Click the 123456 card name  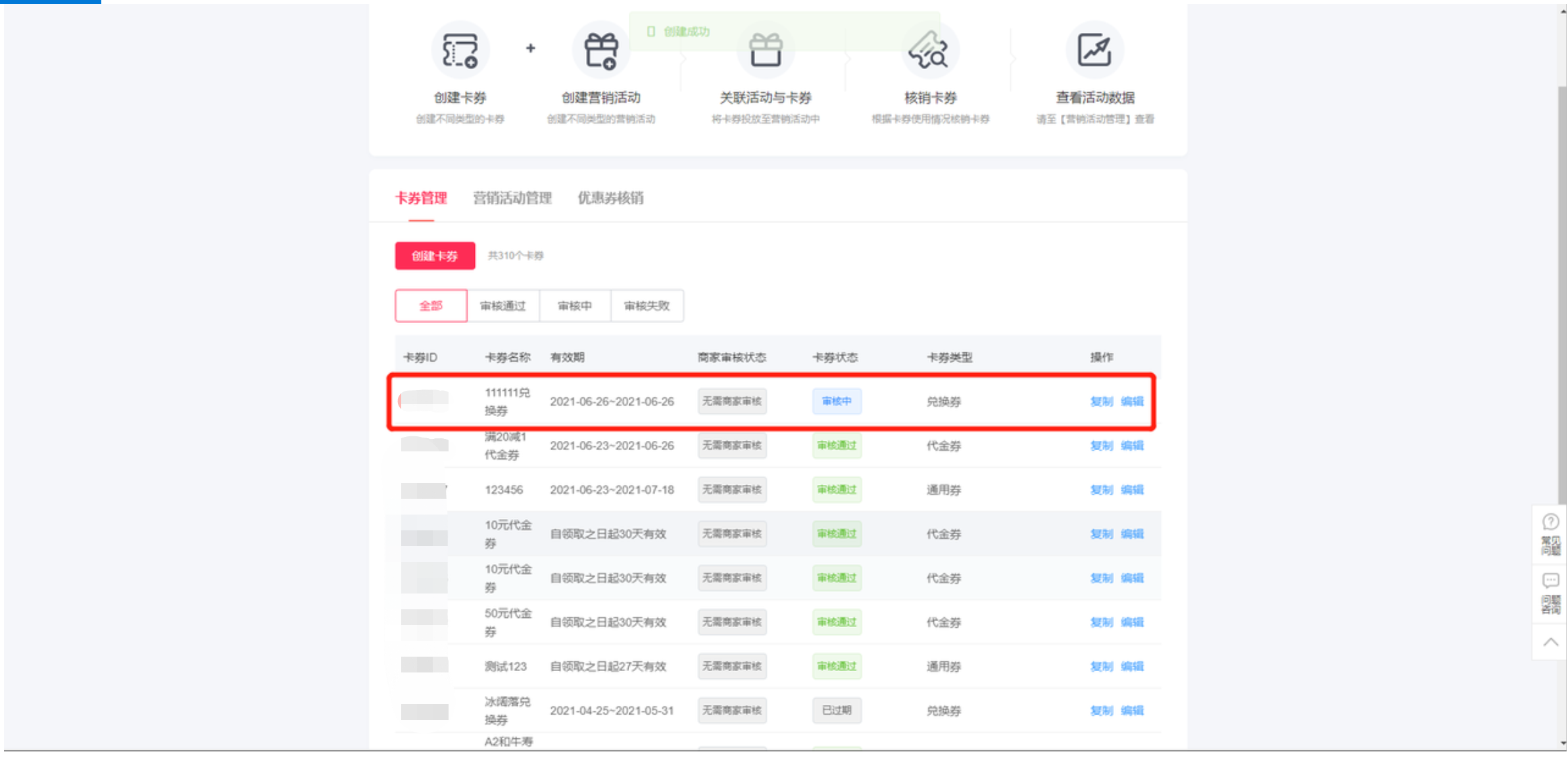click(503, 490)
